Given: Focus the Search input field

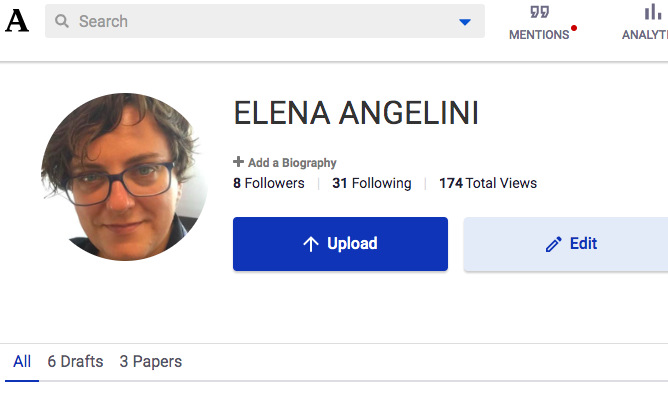Looking at the screenshot, I should tap(265, 21).
